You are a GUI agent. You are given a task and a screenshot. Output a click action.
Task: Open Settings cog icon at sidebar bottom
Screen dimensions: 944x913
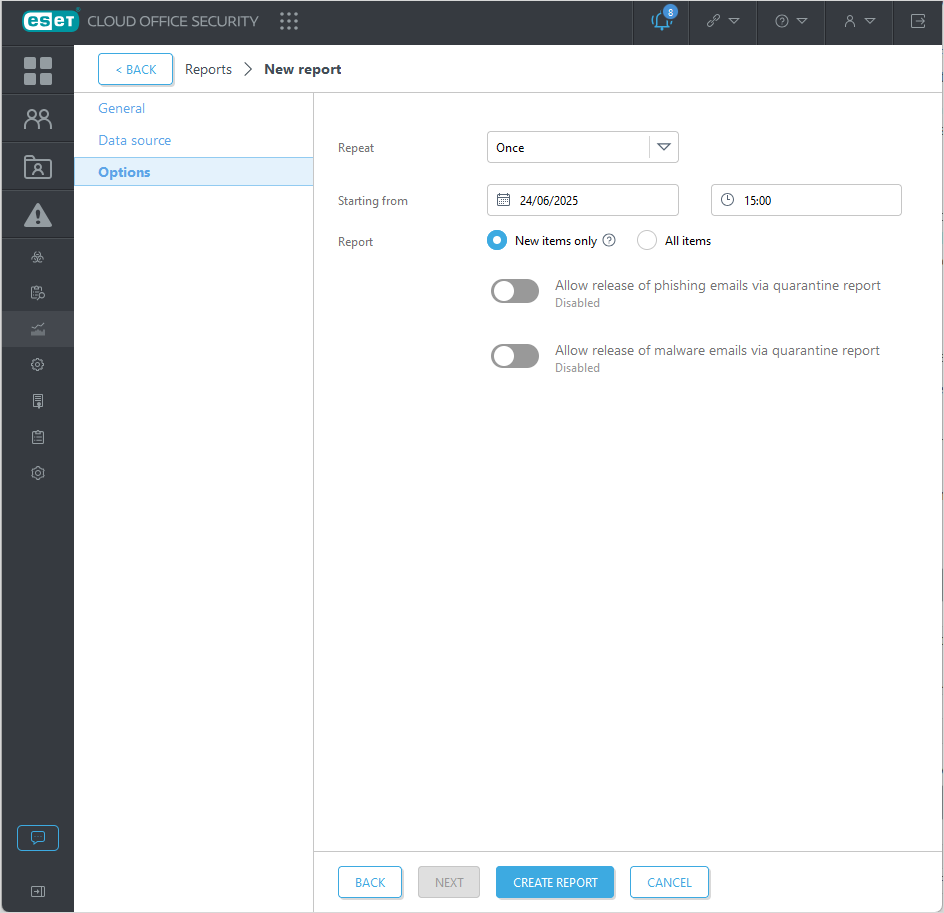tap(38, 473)
